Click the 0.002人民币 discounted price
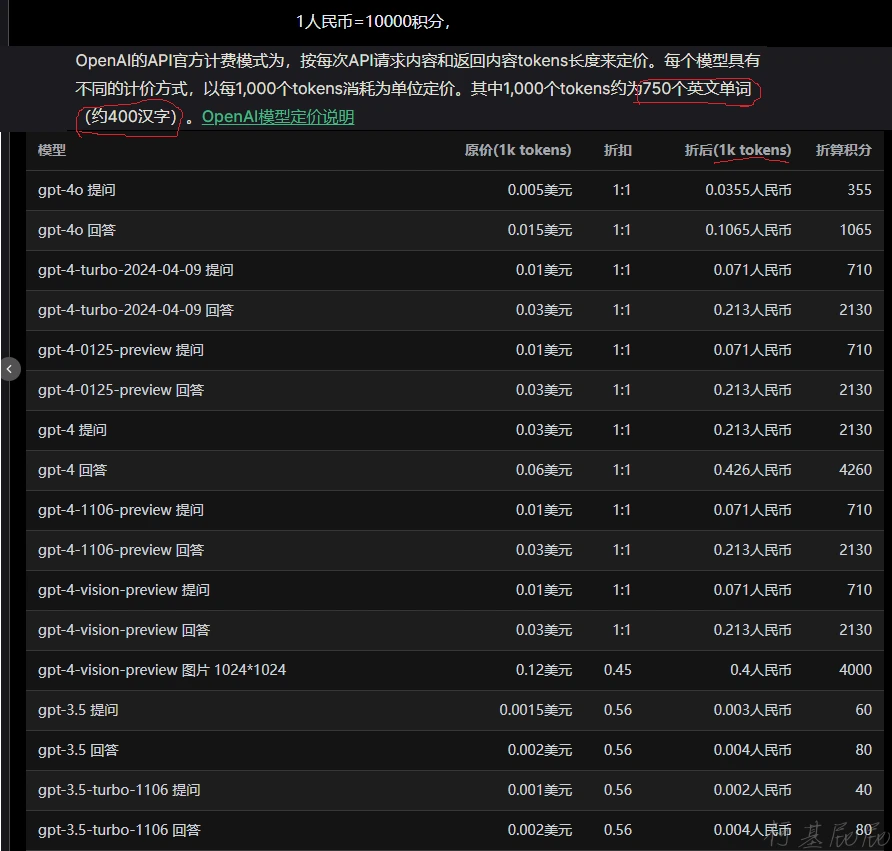Screen dimensions: 892x851 [753, 790]
